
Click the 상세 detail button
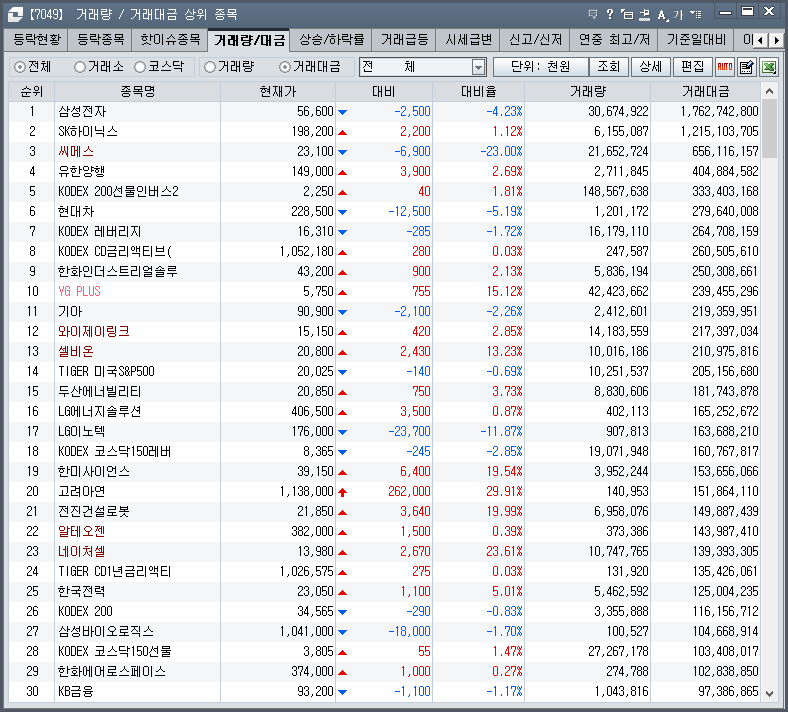point(650,67)
